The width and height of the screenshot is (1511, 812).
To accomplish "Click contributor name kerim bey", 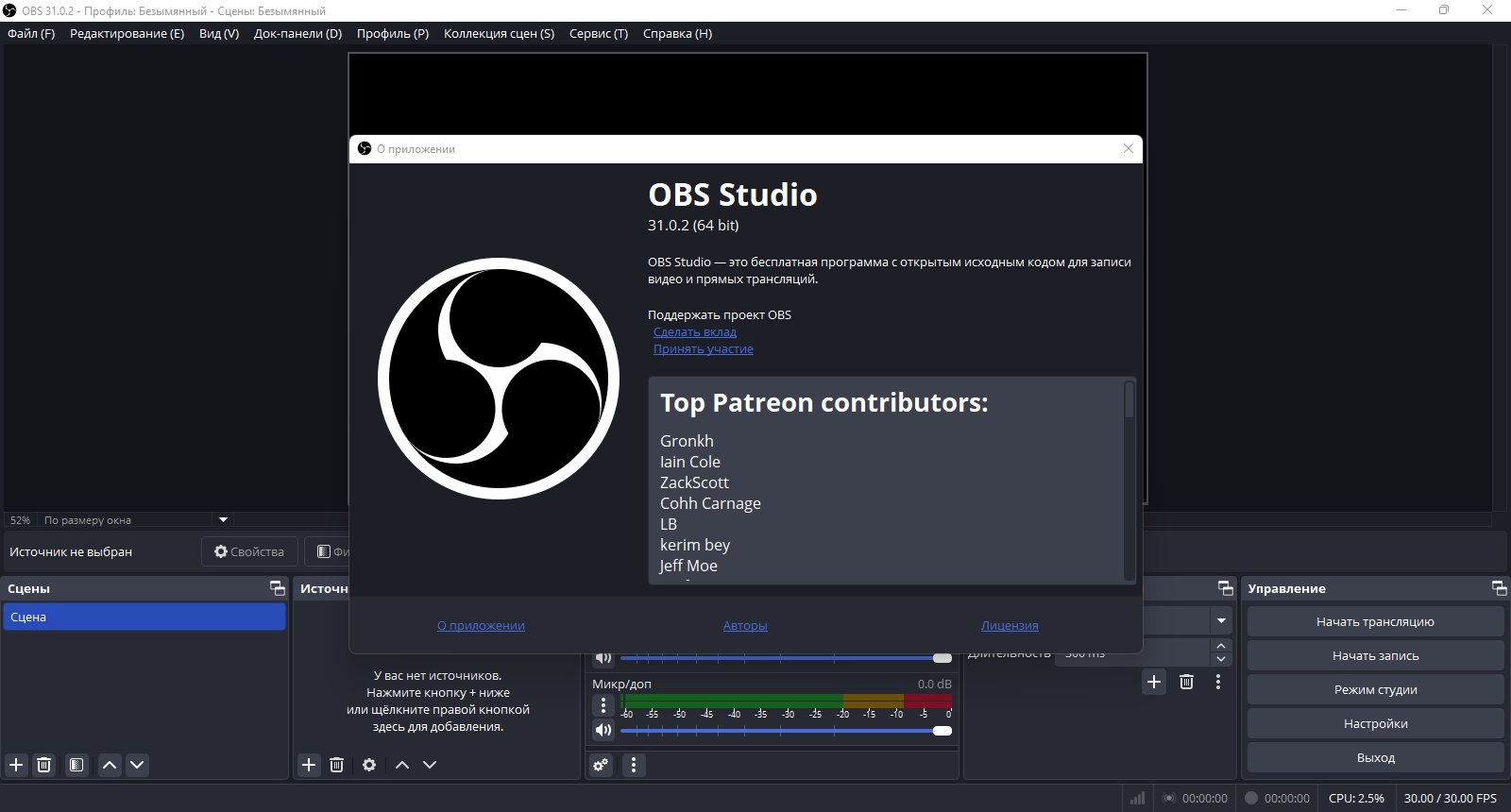I will [695, 545].
